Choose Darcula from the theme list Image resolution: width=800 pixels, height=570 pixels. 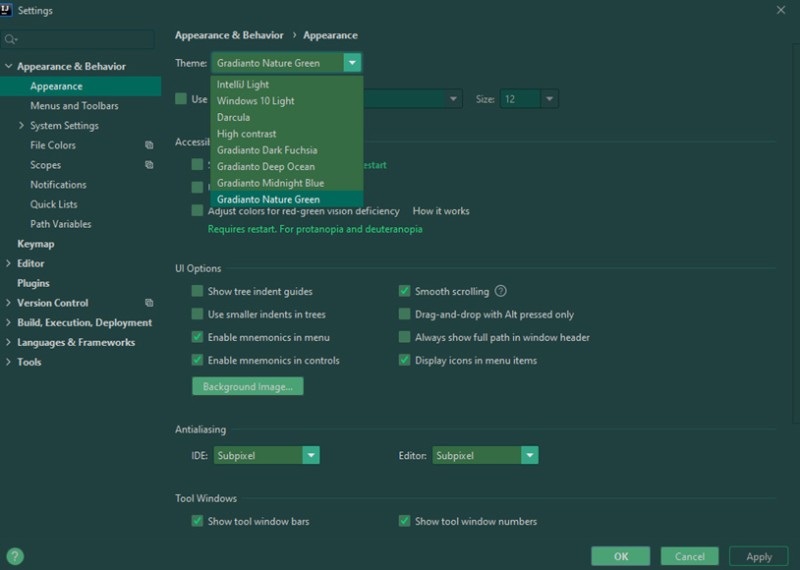point(233,117)
